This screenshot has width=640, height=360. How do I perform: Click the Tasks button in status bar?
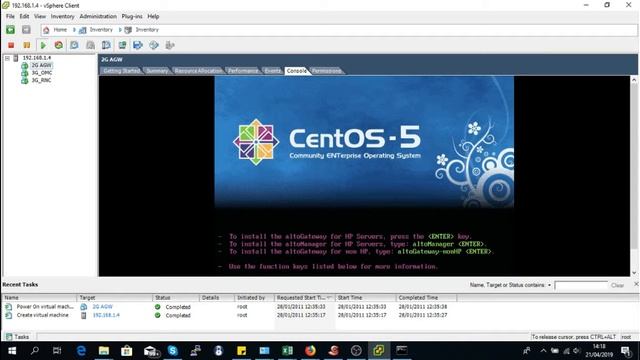(x=18, y=337)
